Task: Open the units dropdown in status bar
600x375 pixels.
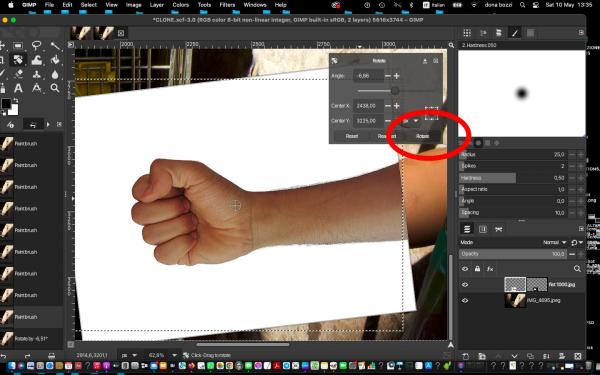Action: [129, 355]
